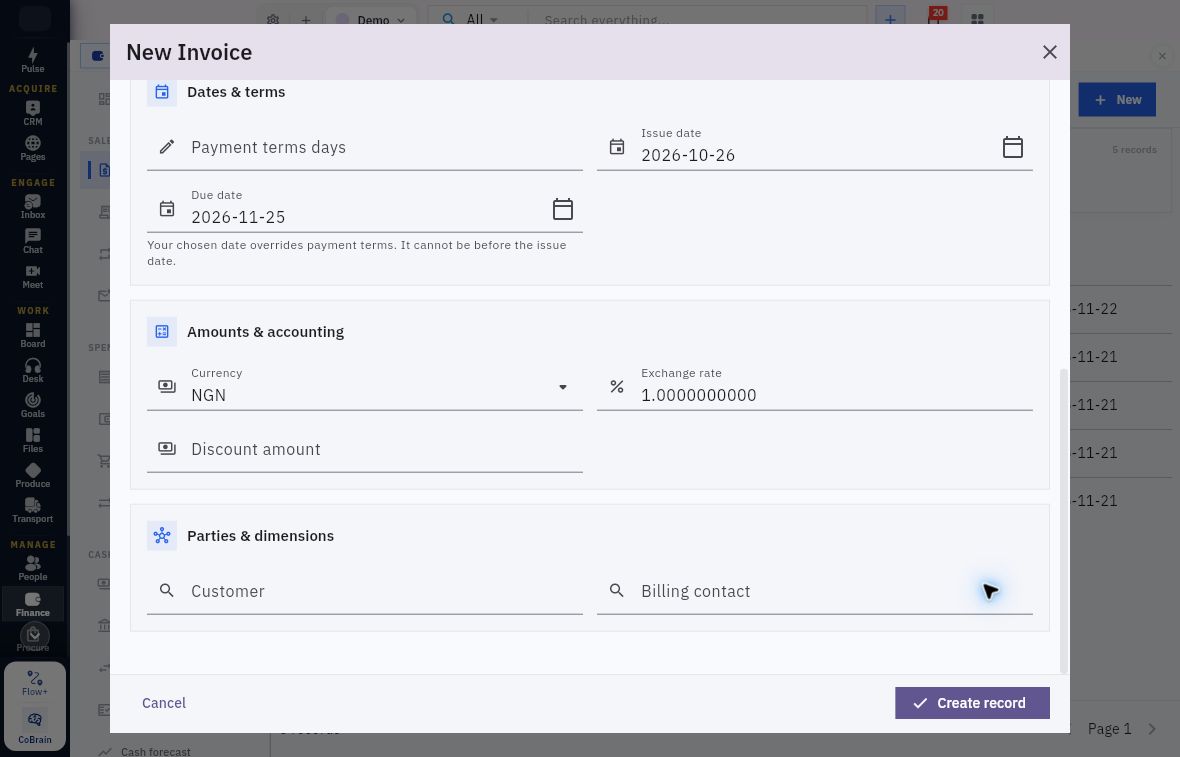Open the Files module
The width and height of the screenshot is (1180, 757).
click(32, 440)
